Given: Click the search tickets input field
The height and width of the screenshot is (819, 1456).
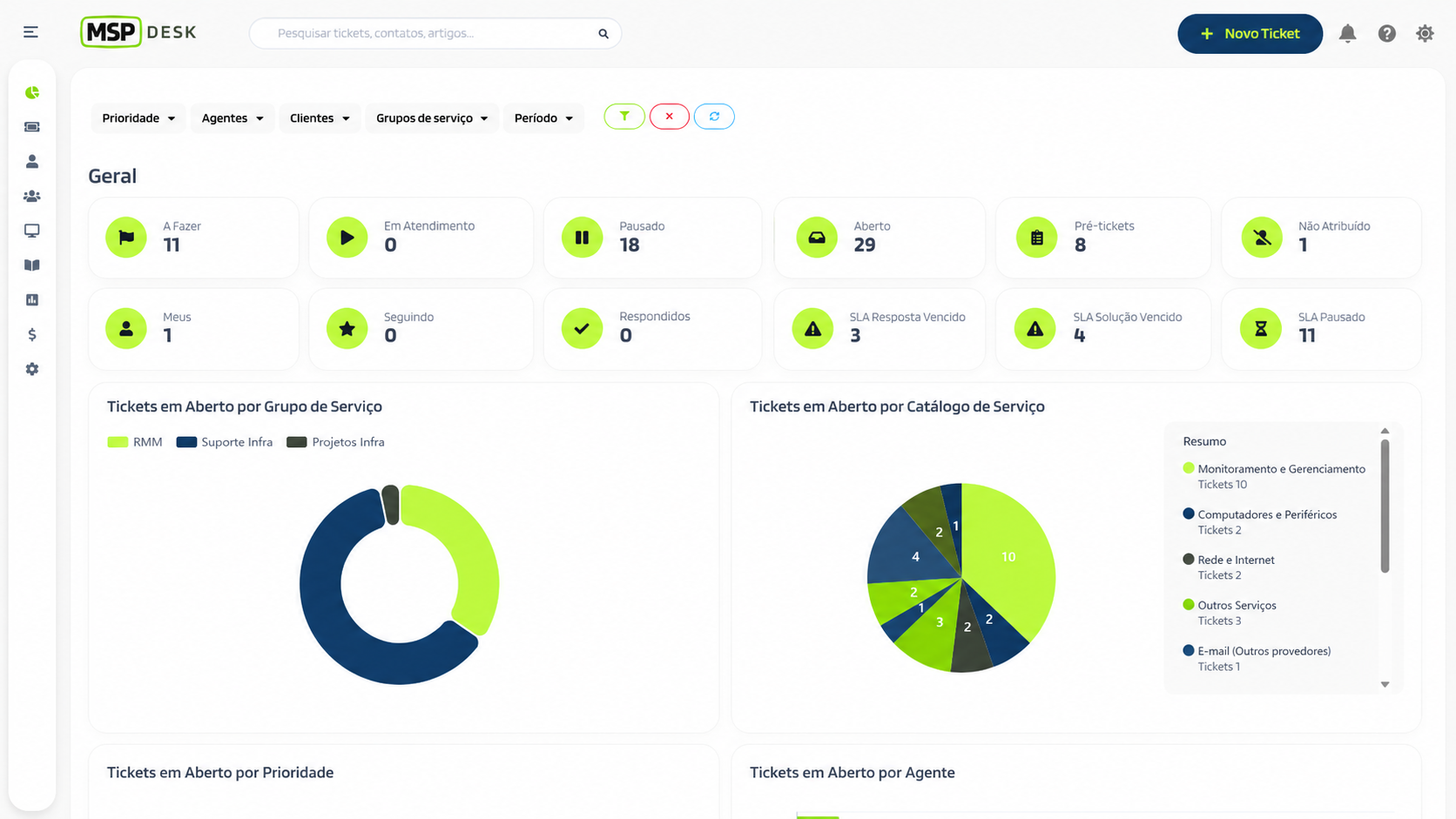Looking at the screenshot, I should click(435, 33).
